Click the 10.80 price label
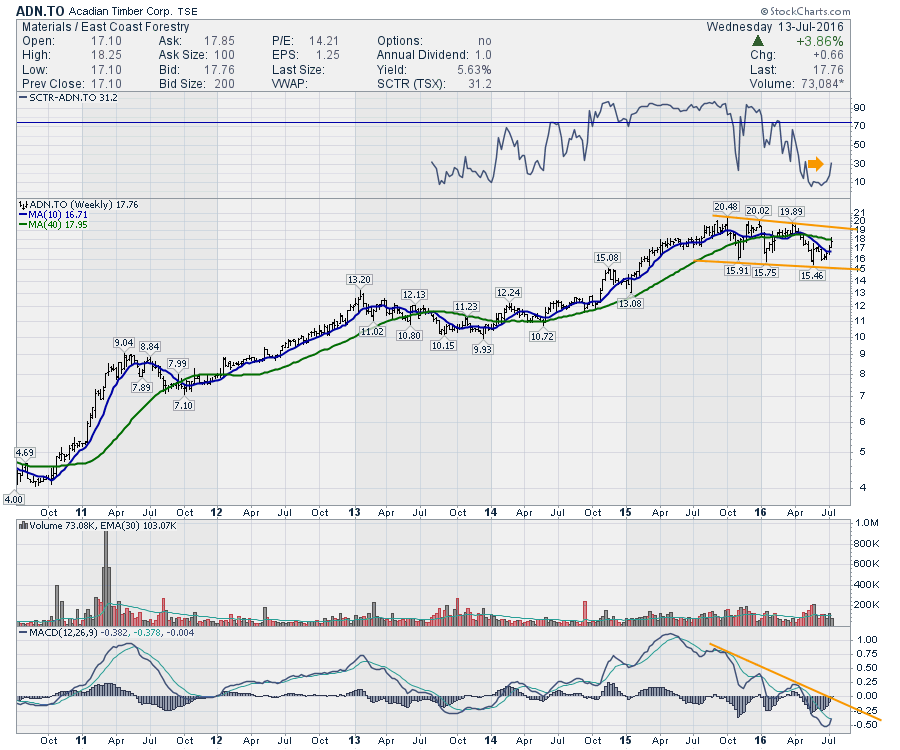This screenshot has height=750, width=900. [x=409, y=335]
